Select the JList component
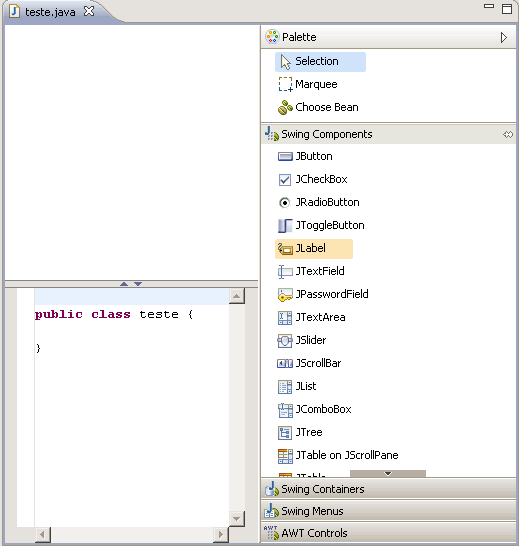519x546 pixels. click(297, 386)
